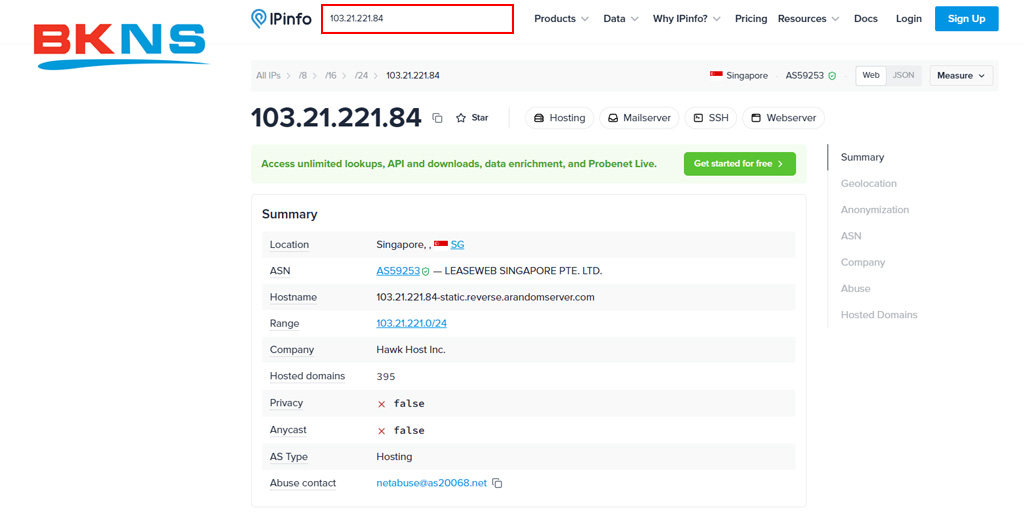Open the /16 breadcrumb

pyautogui.click(x=330, y=76)
